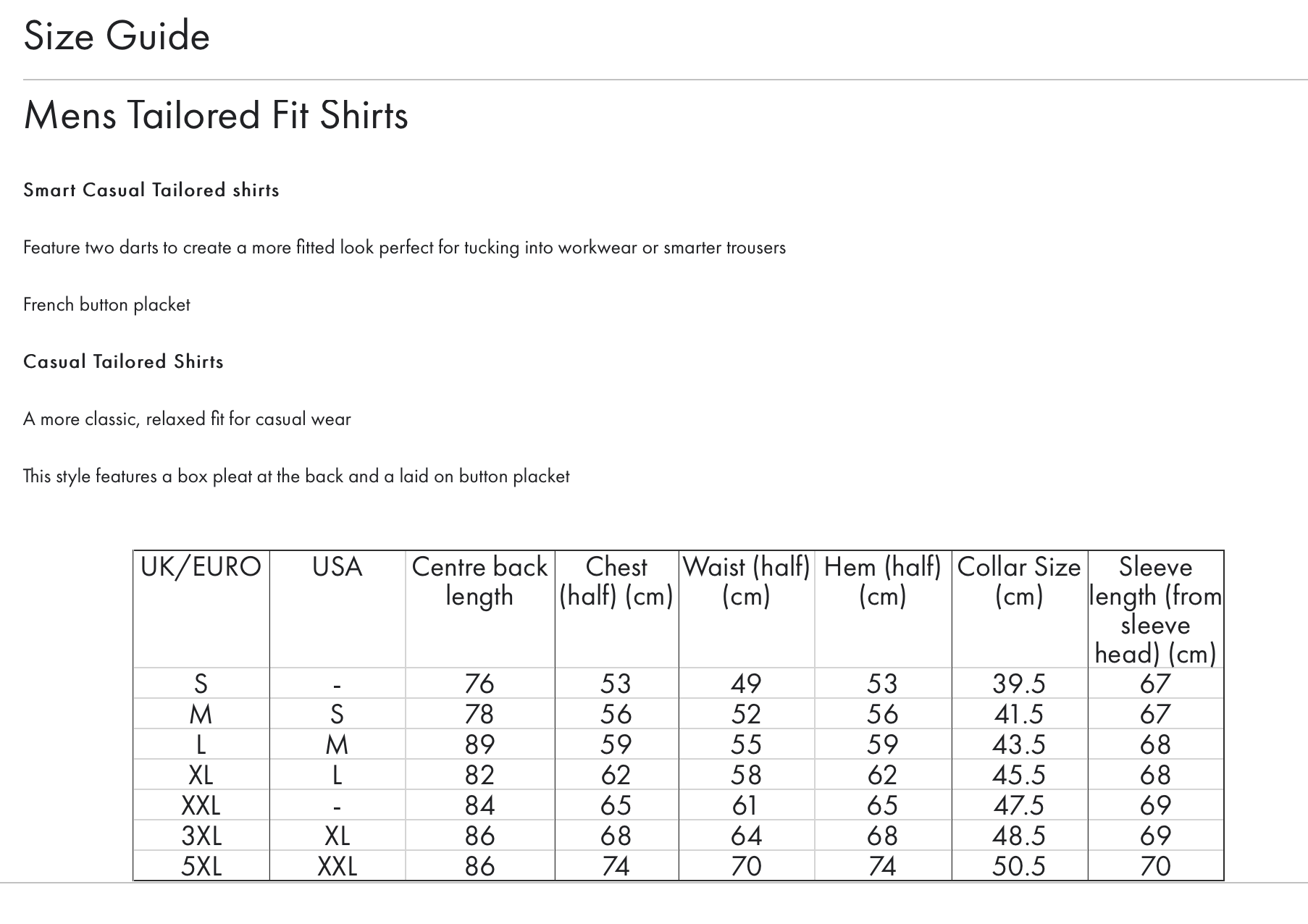Image resolution: width=1308 pixels, height=924 pixels.
Task: Click the UK/EURO column header
Action: tap(201, 566)
